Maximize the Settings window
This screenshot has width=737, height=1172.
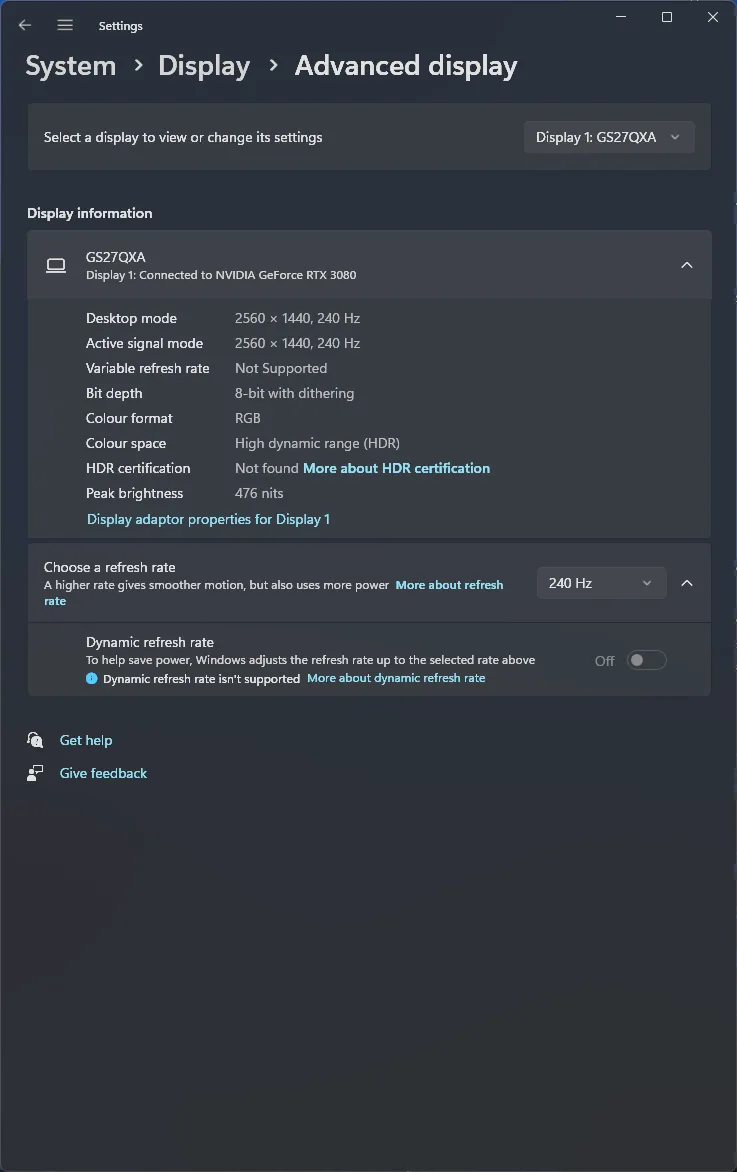pyautogui.click(x=667, y=16)
